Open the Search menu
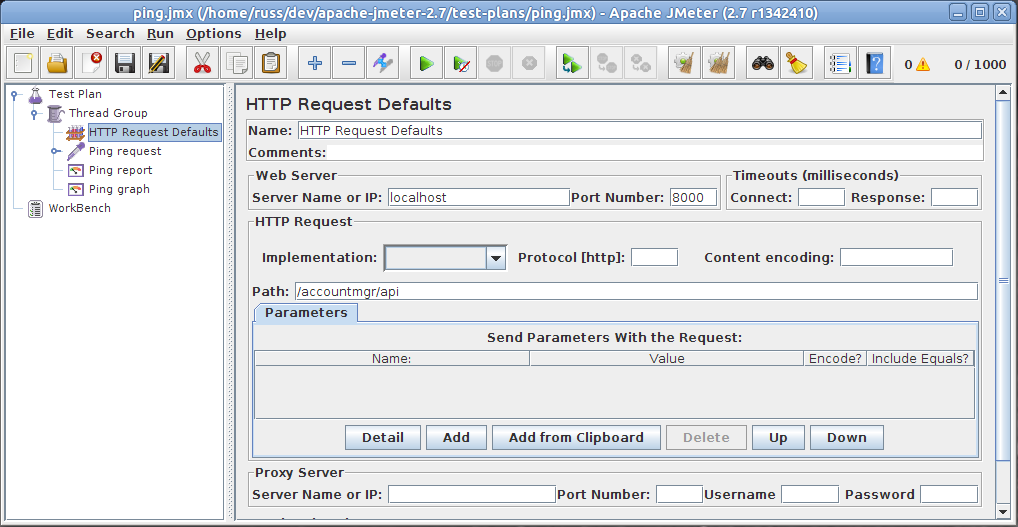The width and height of the screenshot is (1018, 527). pyautogui.click(x=110, y=34)
